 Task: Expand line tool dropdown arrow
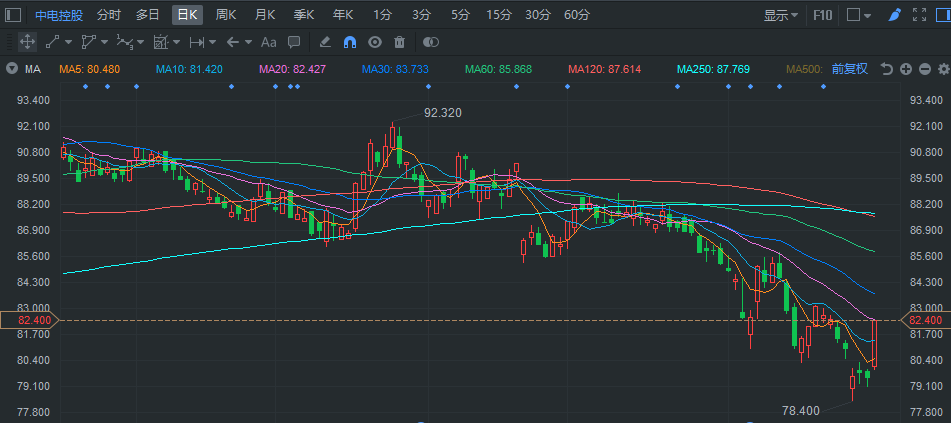click(x=68, y=42)
